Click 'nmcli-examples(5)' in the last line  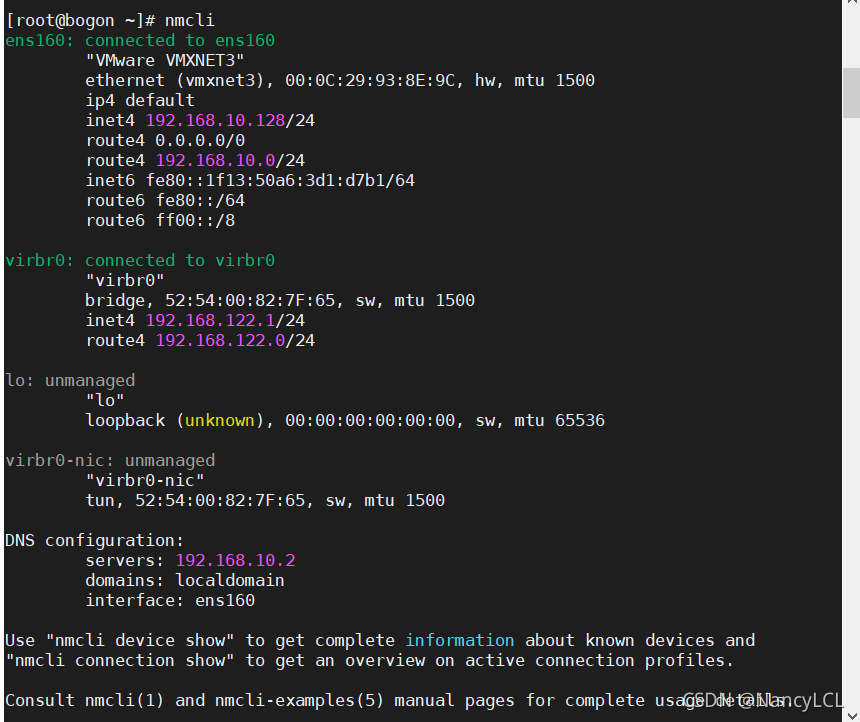(x=299, y=701)
